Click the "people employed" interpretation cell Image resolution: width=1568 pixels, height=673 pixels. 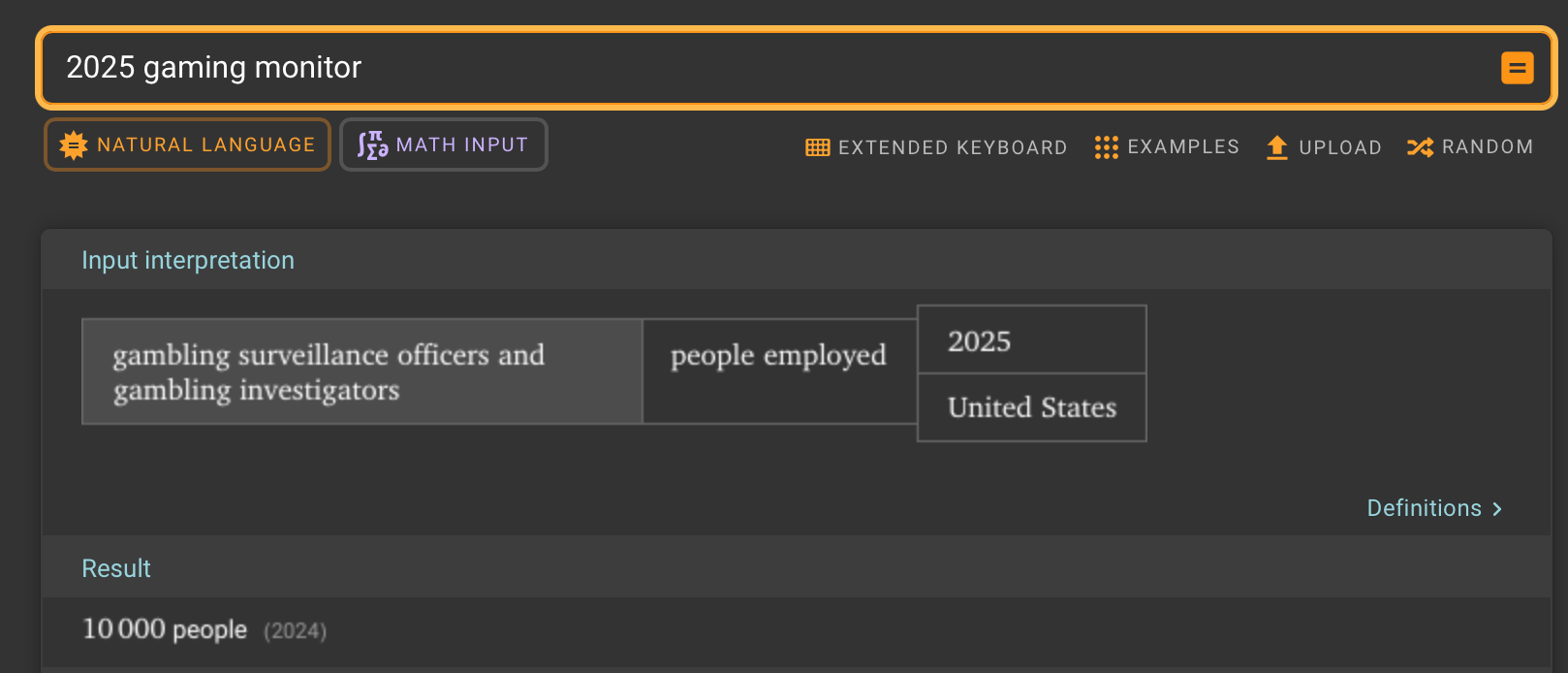pos(778,356)
